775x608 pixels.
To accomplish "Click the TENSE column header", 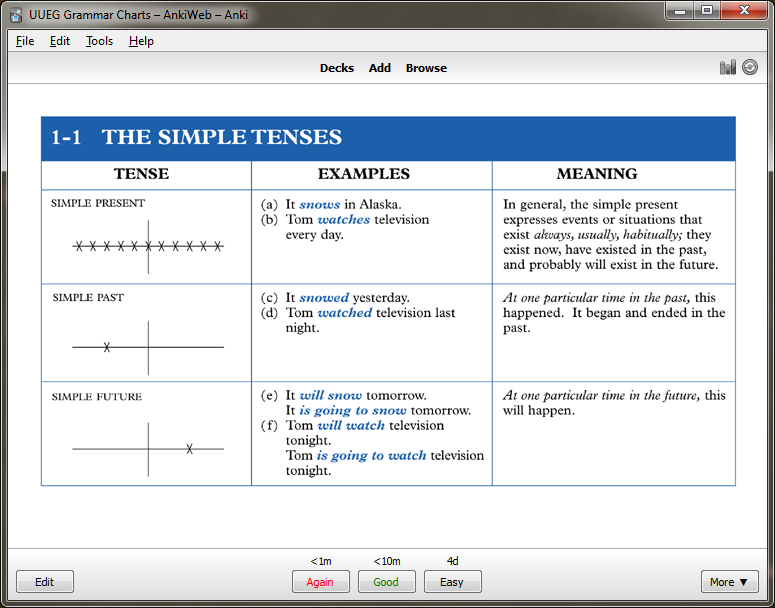I will coord(141,174).
